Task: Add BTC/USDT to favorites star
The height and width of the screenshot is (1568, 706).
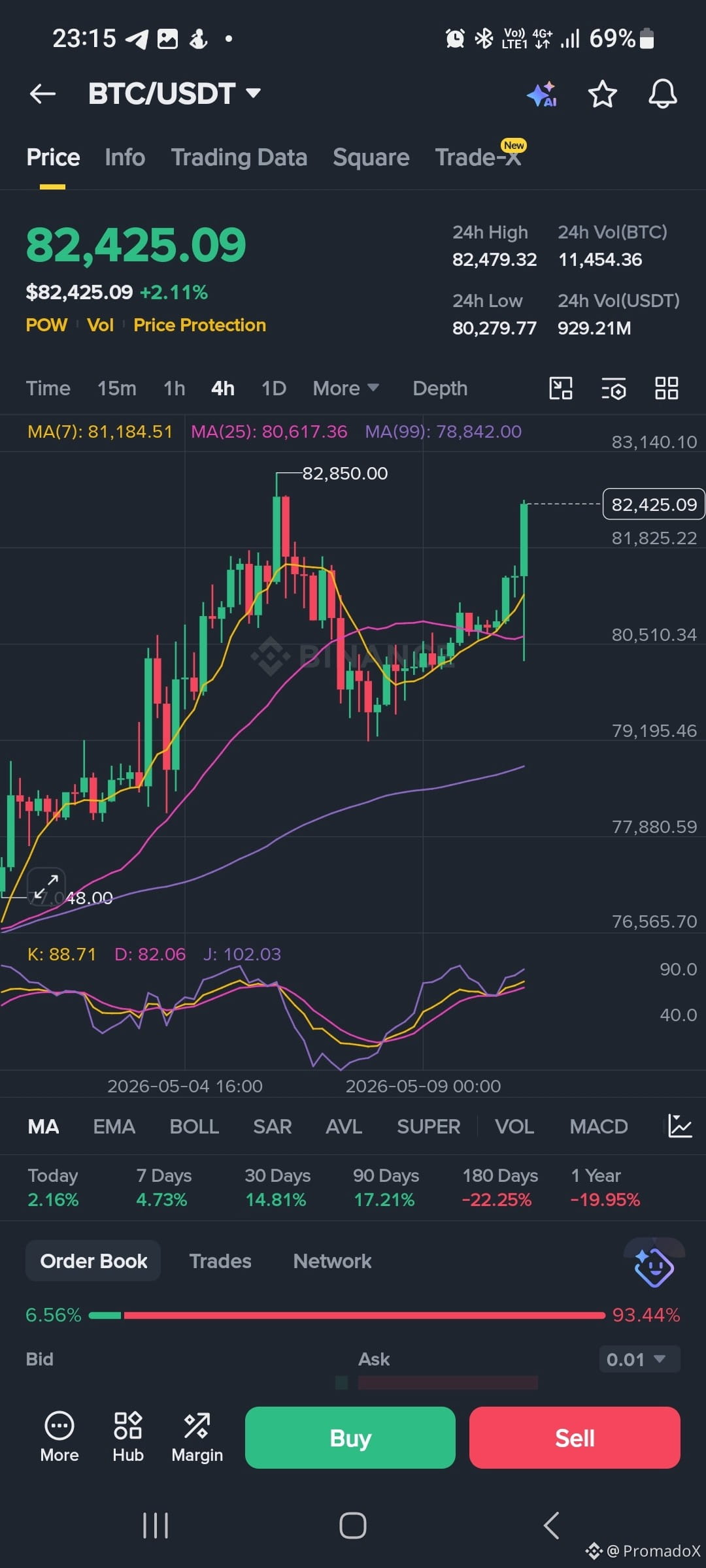Action: pos(602,94)
